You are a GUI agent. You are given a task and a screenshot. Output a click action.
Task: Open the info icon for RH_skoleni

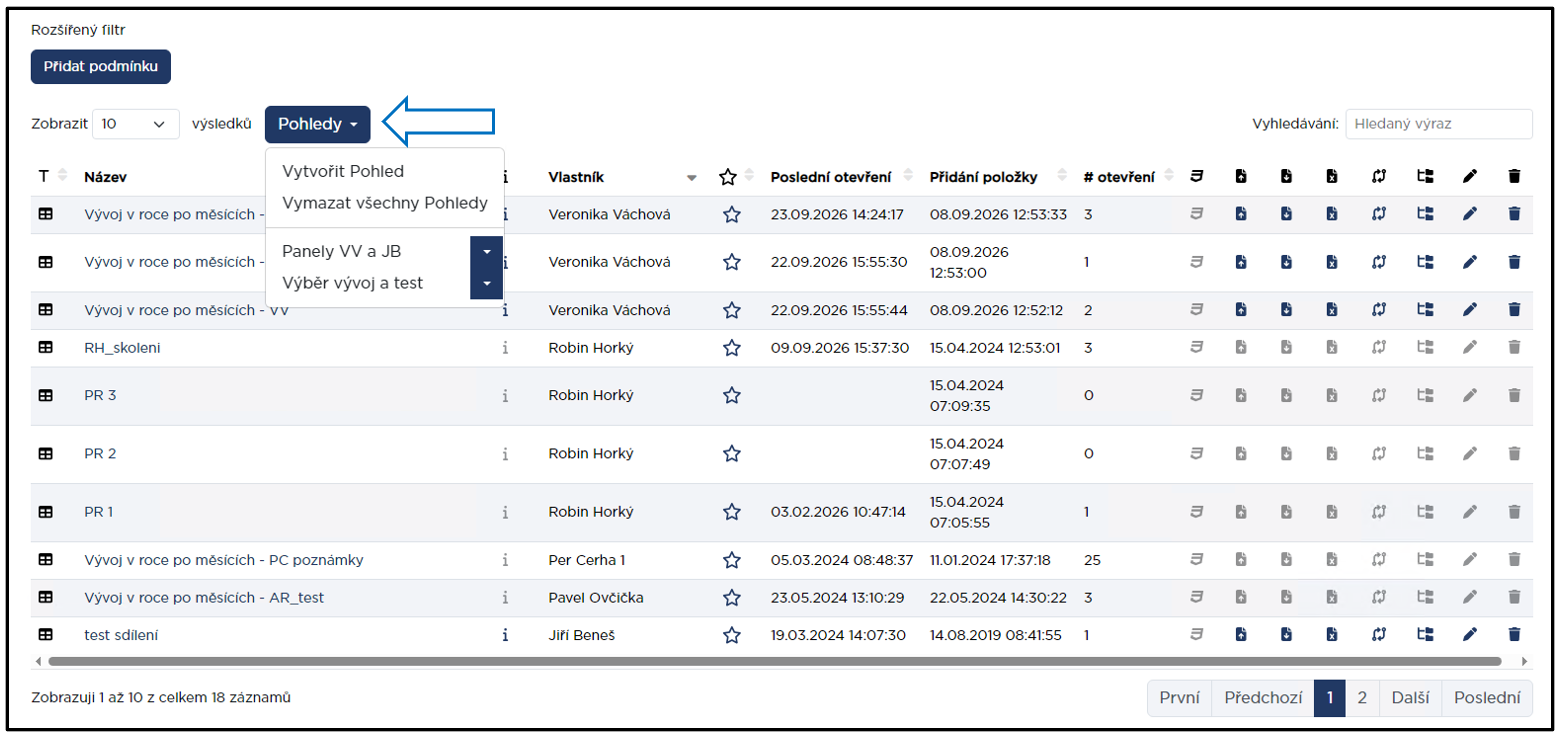tap(506, 348)
